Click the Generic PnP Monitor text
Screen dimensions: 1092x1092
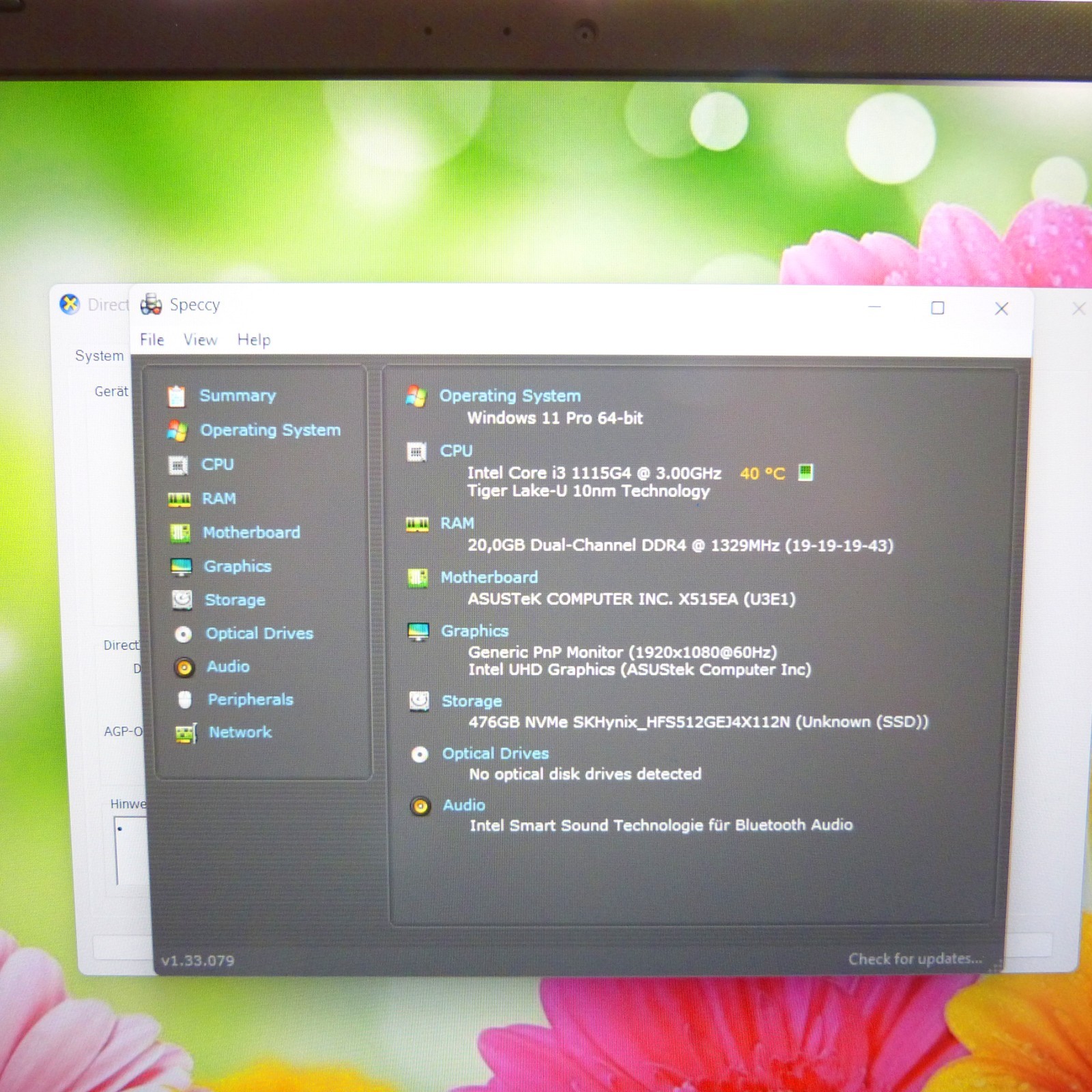(622, 652)
